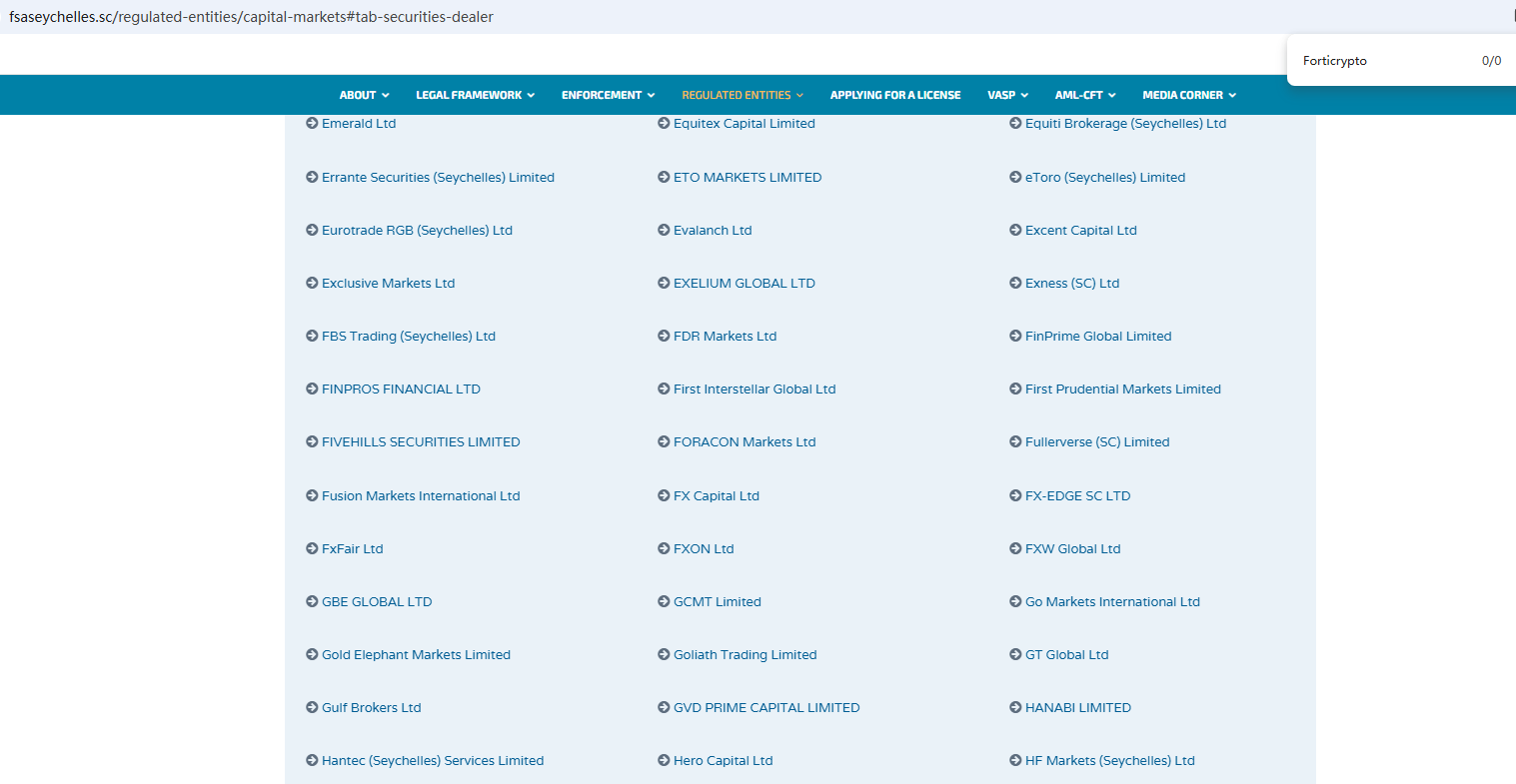This screenshot has width=1516, height=784.
Task: Open the AML-CFT navigation menu
Action: point(1084,95)
